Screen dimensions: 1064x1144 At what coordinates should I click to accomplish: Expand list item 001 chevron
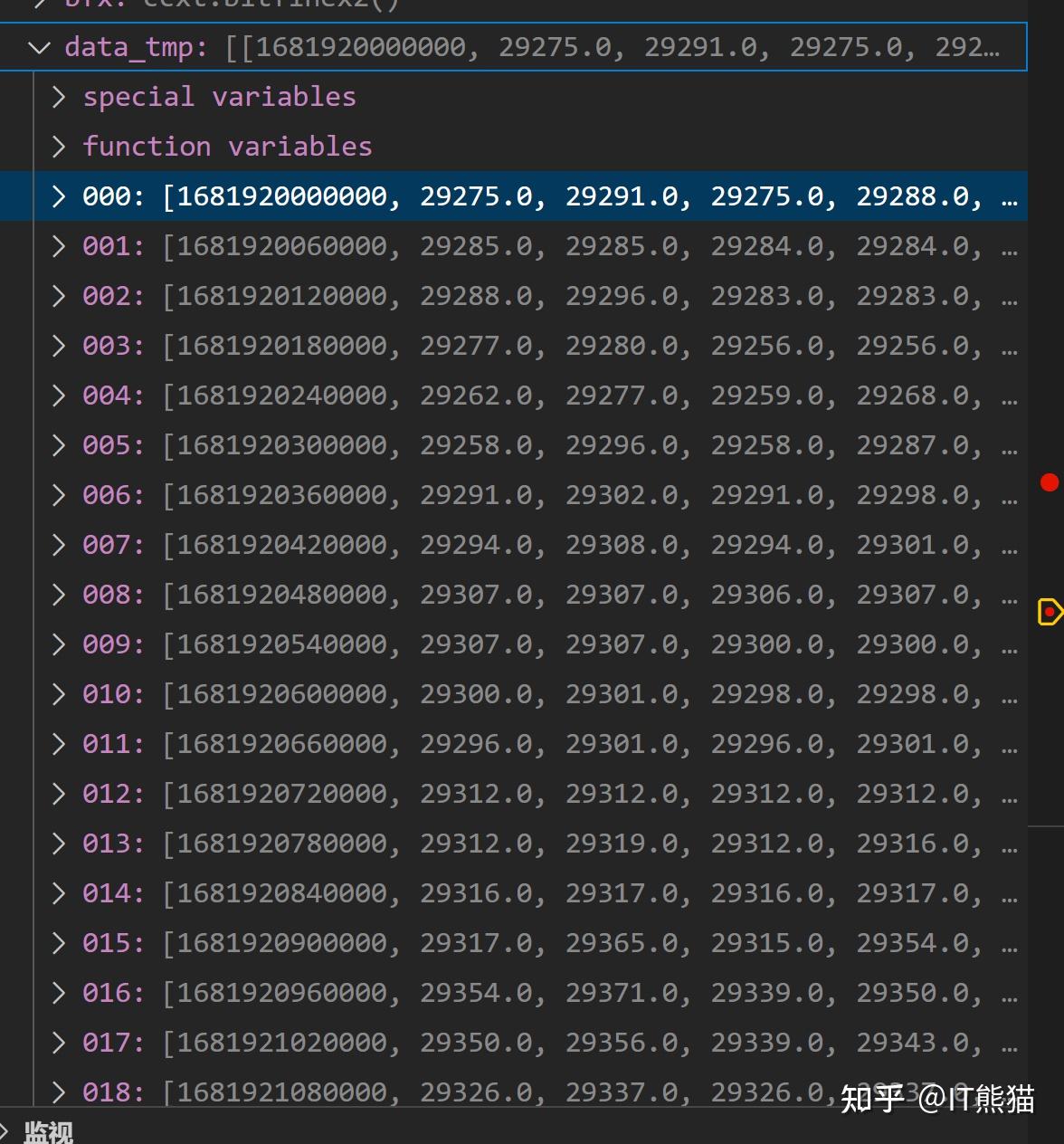[x=59, y=246]
